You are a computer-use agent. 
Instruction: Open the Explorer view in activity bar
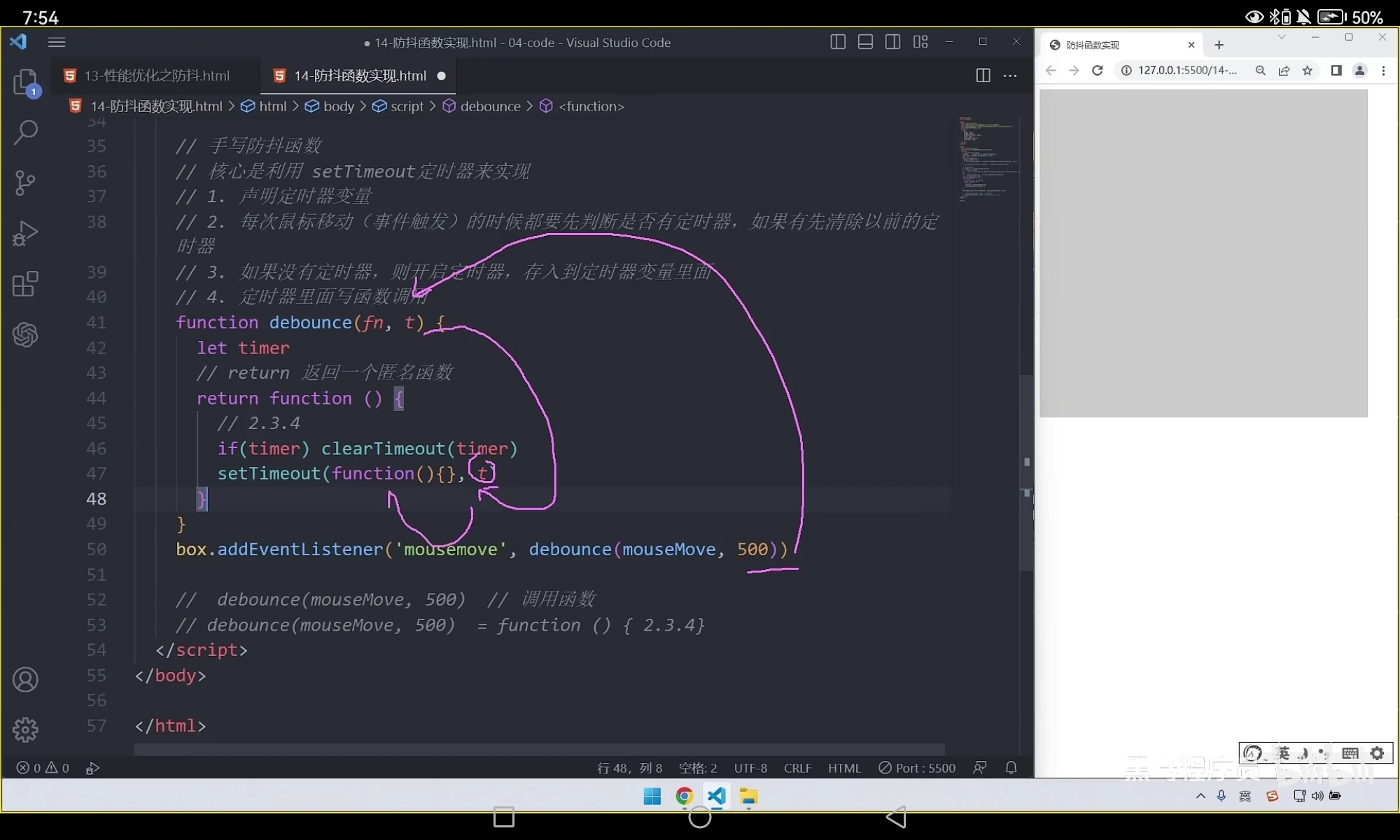pyautogui.click(x=25, y=82)
